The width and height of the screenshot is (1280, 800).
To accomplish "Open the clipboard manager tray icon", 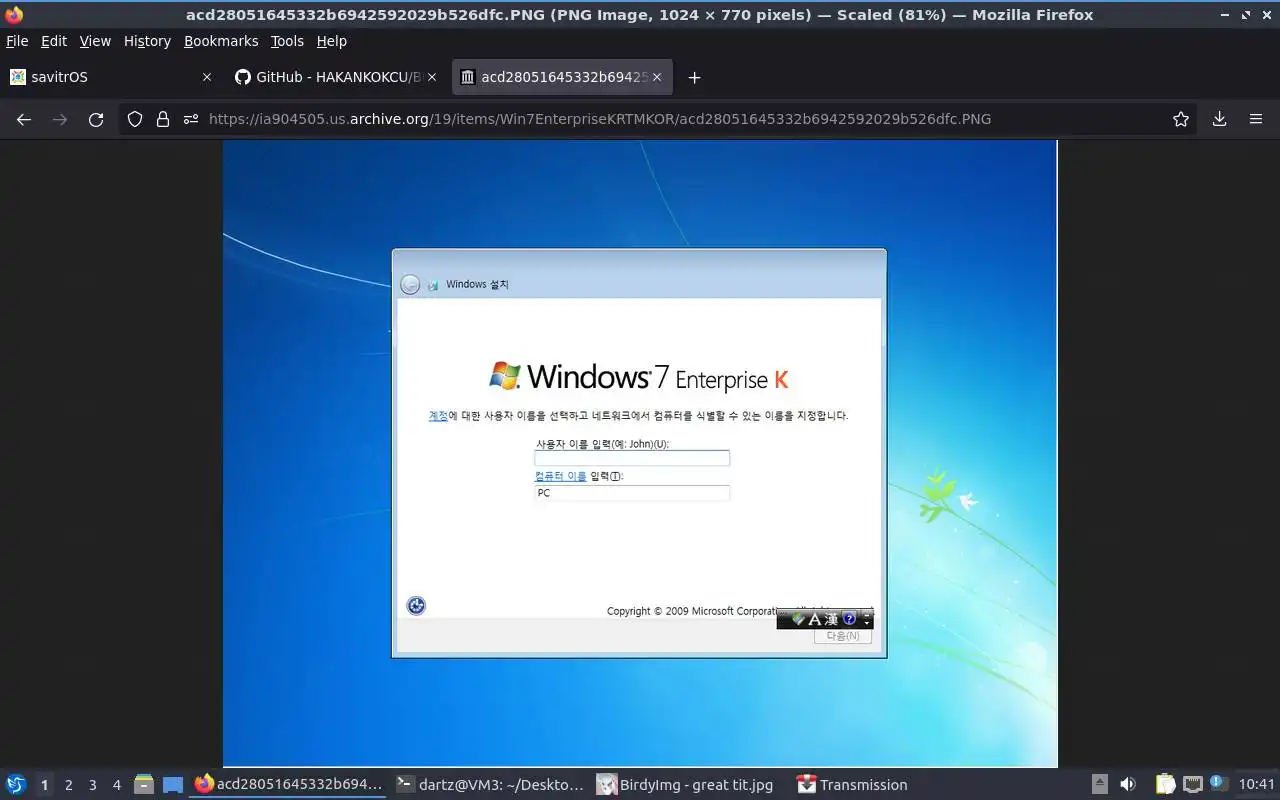I will click(x=1166, y=785).
